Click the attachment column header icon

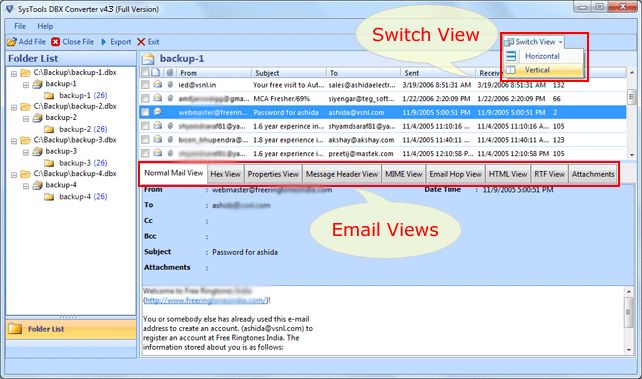170,73
